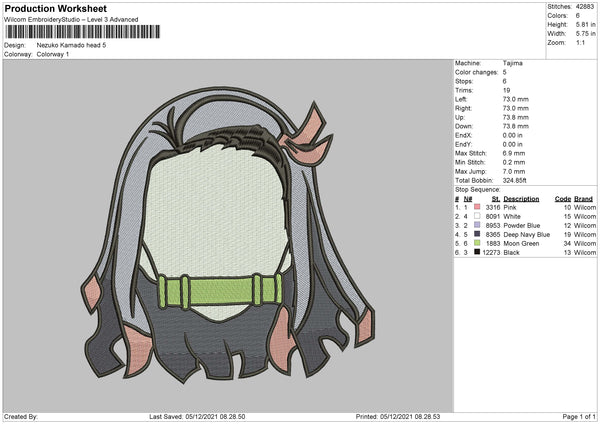The height and width of the screenshot is (424, 600).
Task: Click the Colors count value '6'
Action: [577, 16]
